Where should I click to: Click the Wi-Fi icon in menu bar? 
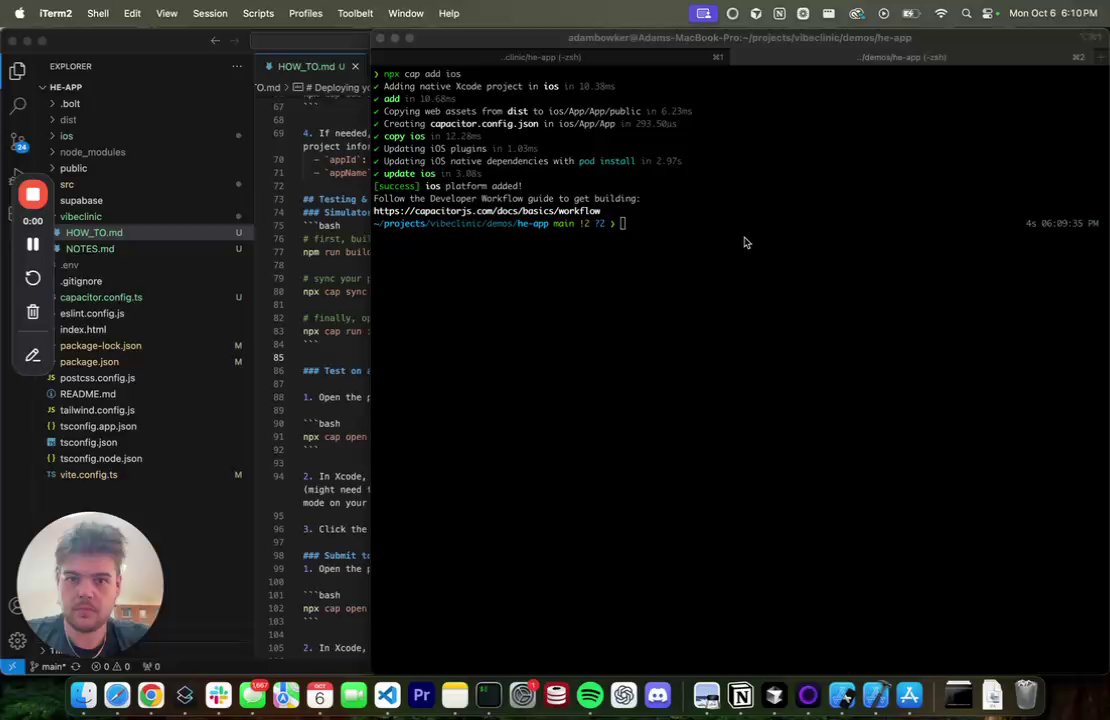point(941,13)
